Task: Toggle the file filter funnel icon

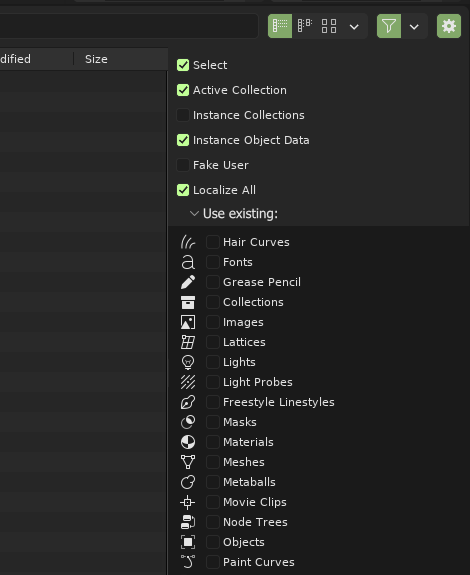Action: coord(389,26)
